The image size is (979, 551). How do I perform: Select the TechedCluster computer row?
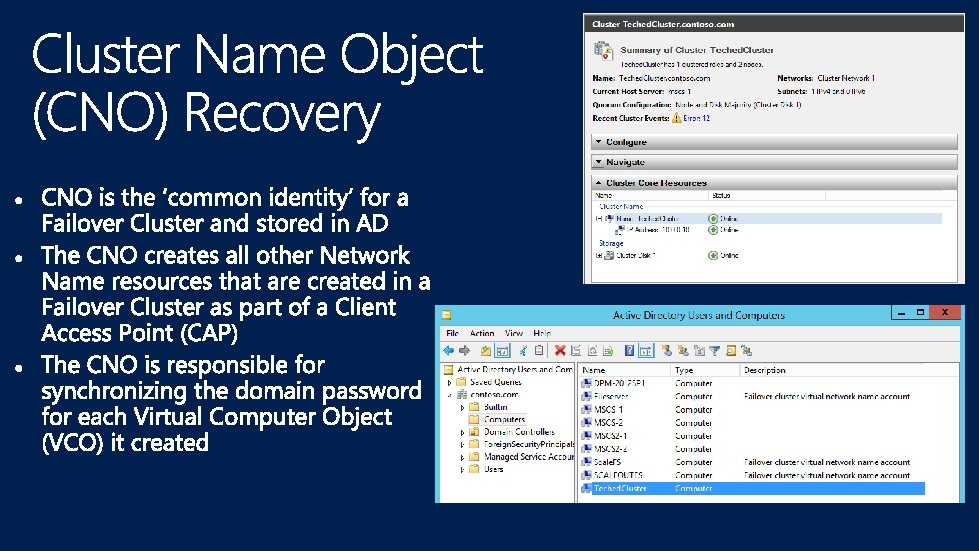[752, 488]
